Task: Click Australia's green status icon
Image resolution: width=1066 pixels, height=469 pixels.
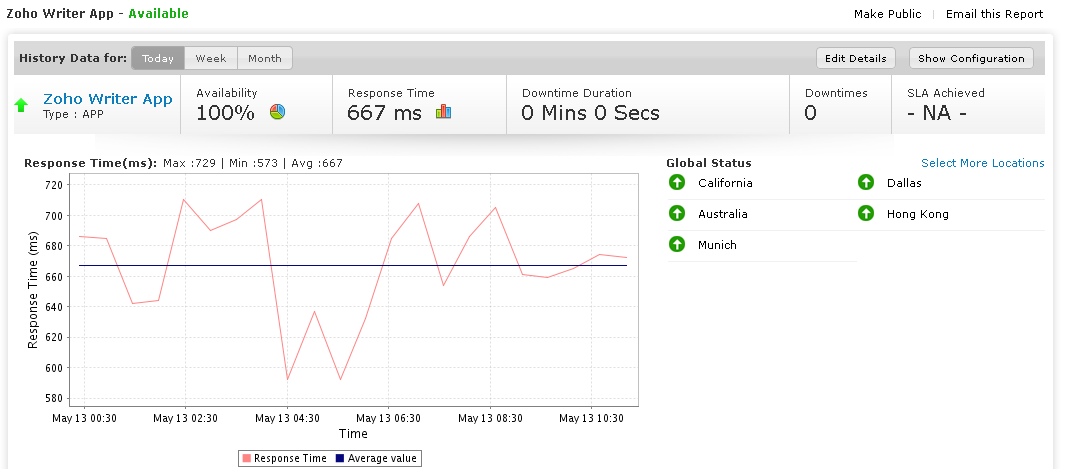Action: [x=676, y=213]
